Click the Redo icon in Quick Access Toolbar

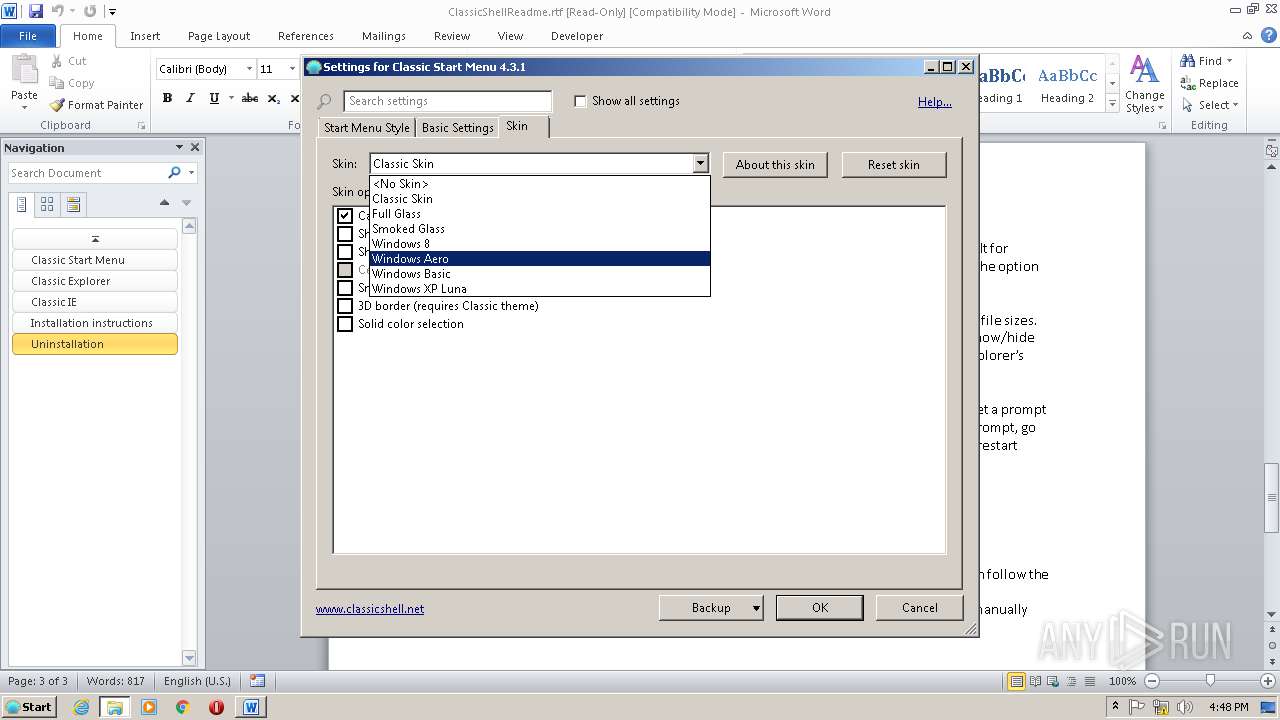pos(90,11)
